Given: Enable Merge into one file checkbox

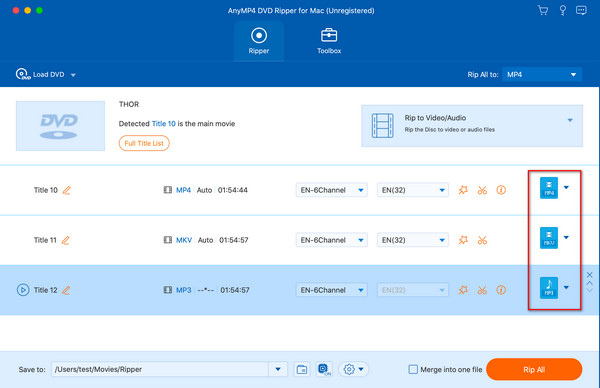Looking at the screenshot, I should 413,369.
